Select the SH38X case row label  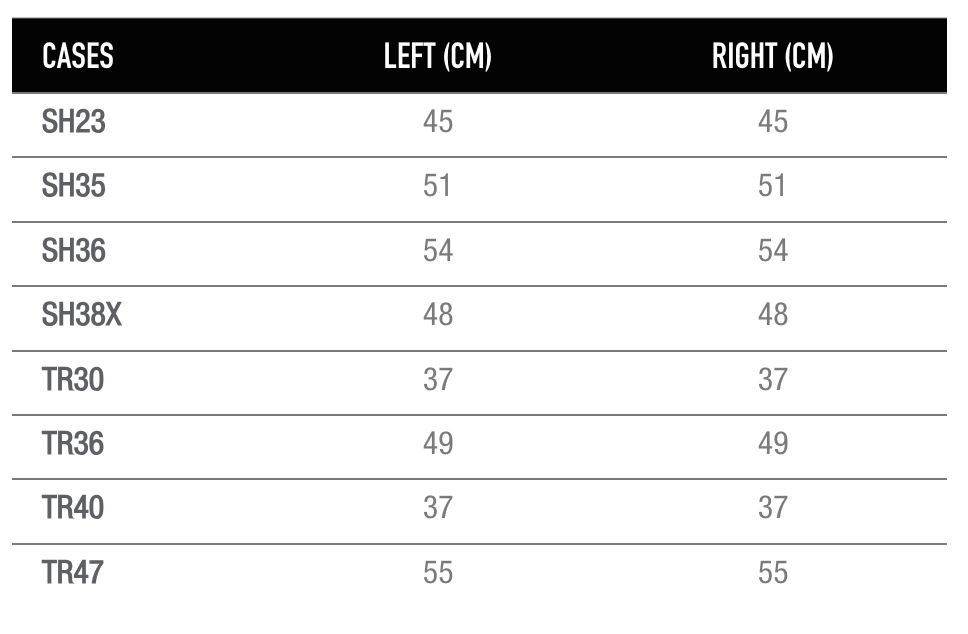coord(81,314)
